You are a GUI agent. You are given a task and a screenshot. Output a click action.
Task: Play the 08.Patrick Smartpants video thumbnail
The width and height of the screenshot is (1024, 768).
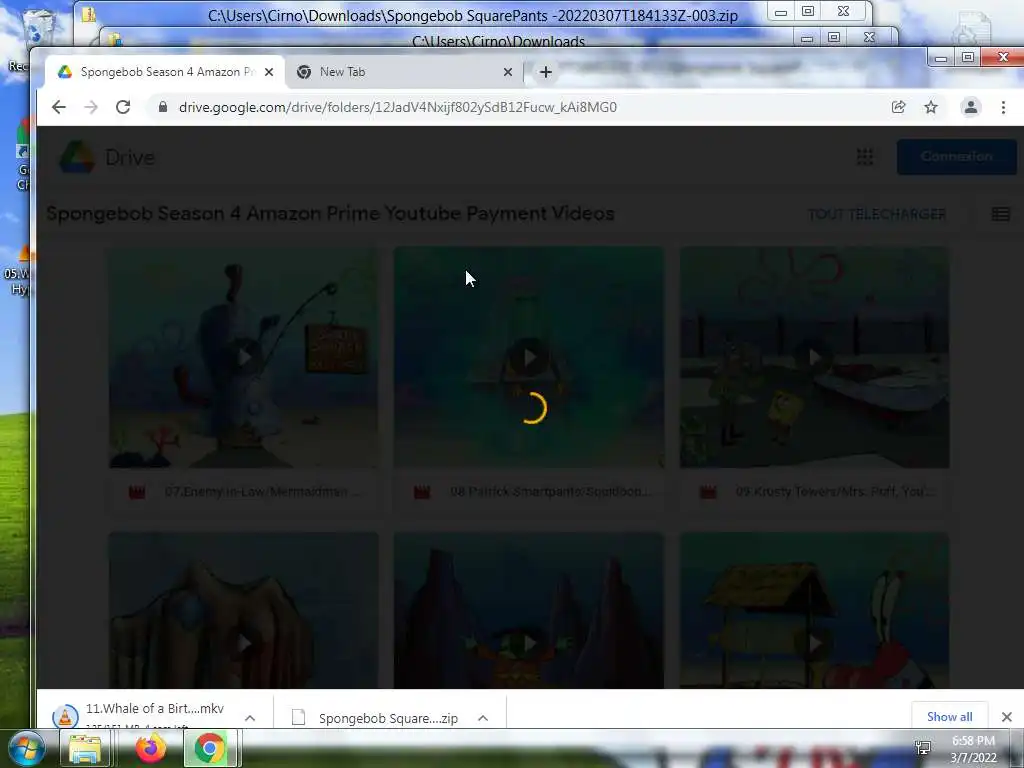pos(529,357)
